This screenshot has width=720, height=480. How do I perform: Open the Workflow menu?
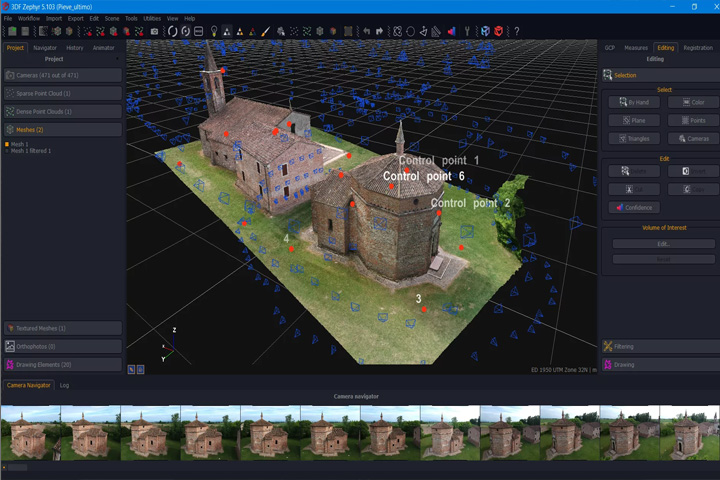[x=29, y=18]
